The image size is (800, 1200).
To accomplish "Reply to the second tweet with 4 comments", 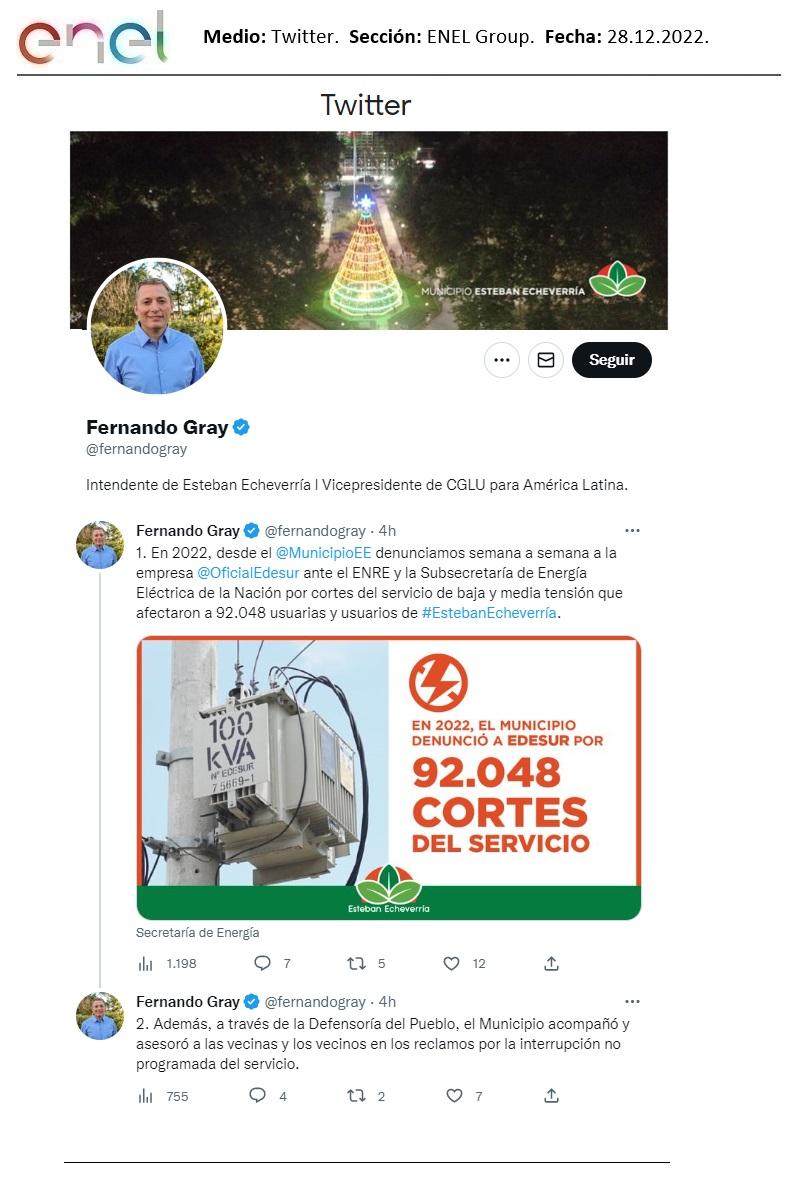I will click(x=258, y=1096).
